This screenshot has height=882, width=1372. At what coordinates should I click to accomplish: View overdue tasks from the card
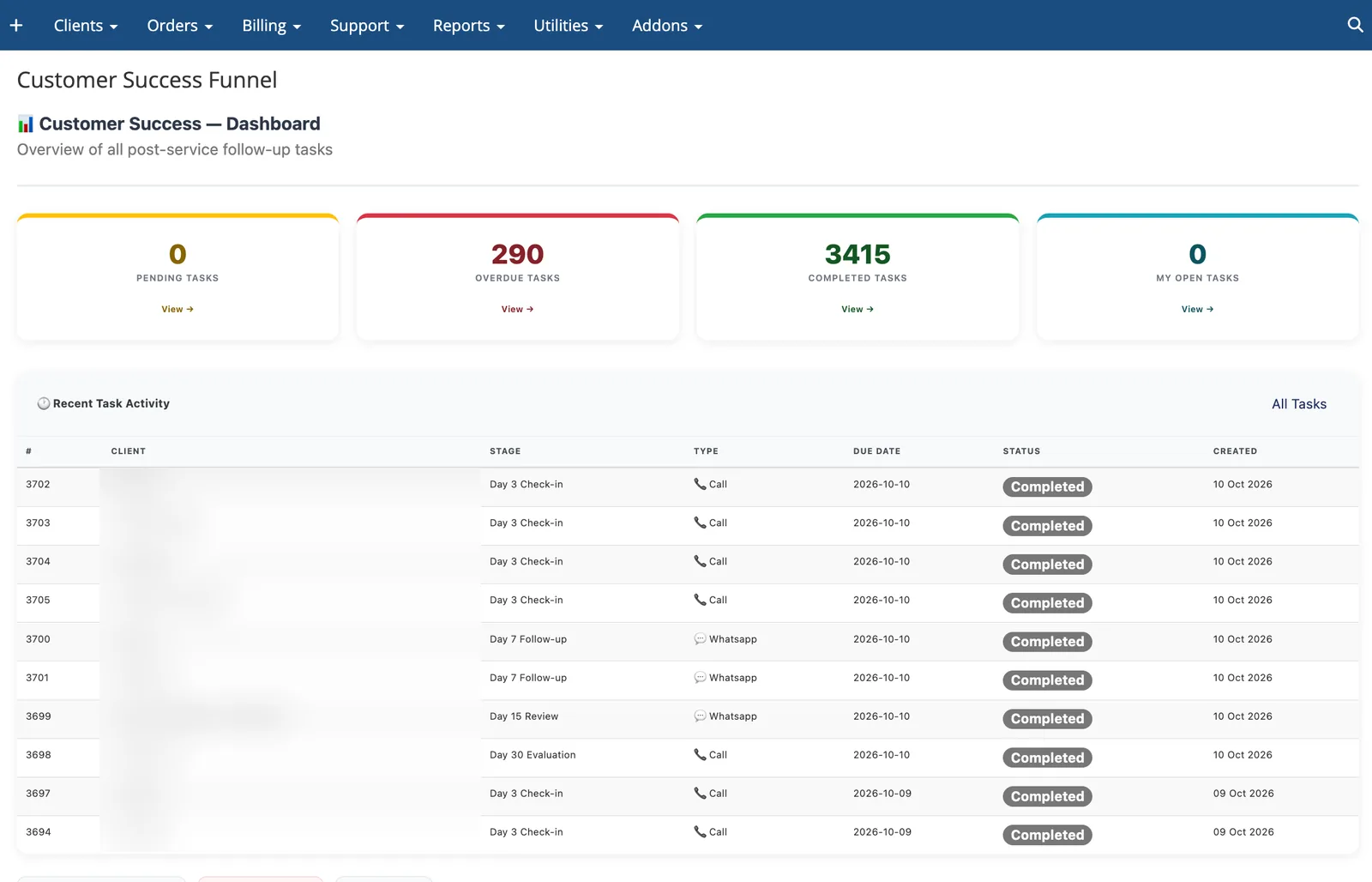pos(517,309)
